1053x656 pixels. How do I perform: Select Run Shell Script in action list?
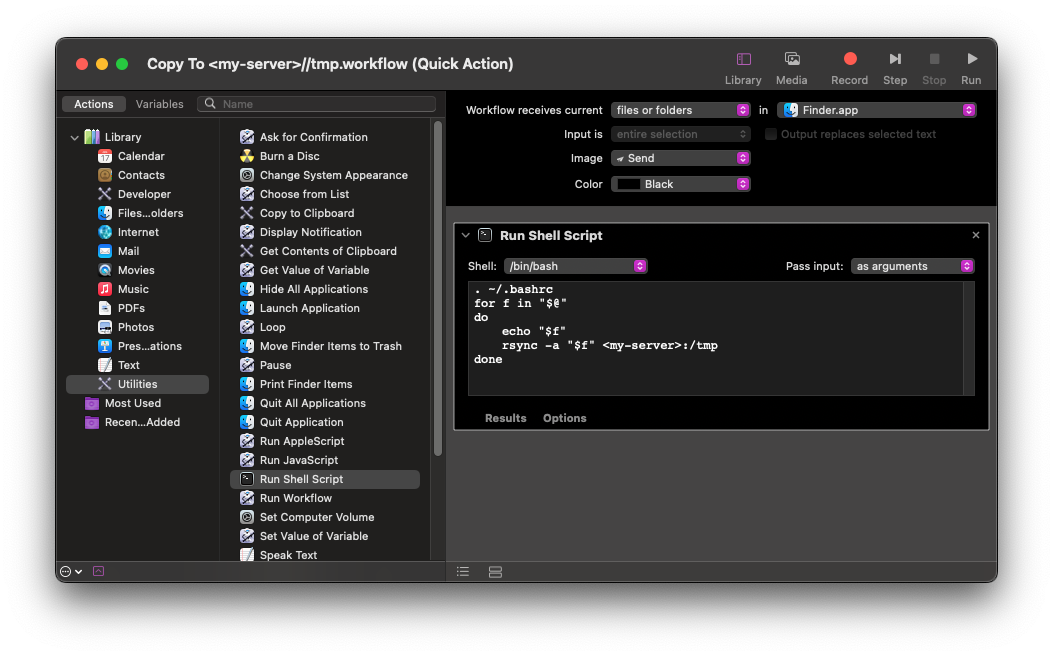tap(325, 479)
